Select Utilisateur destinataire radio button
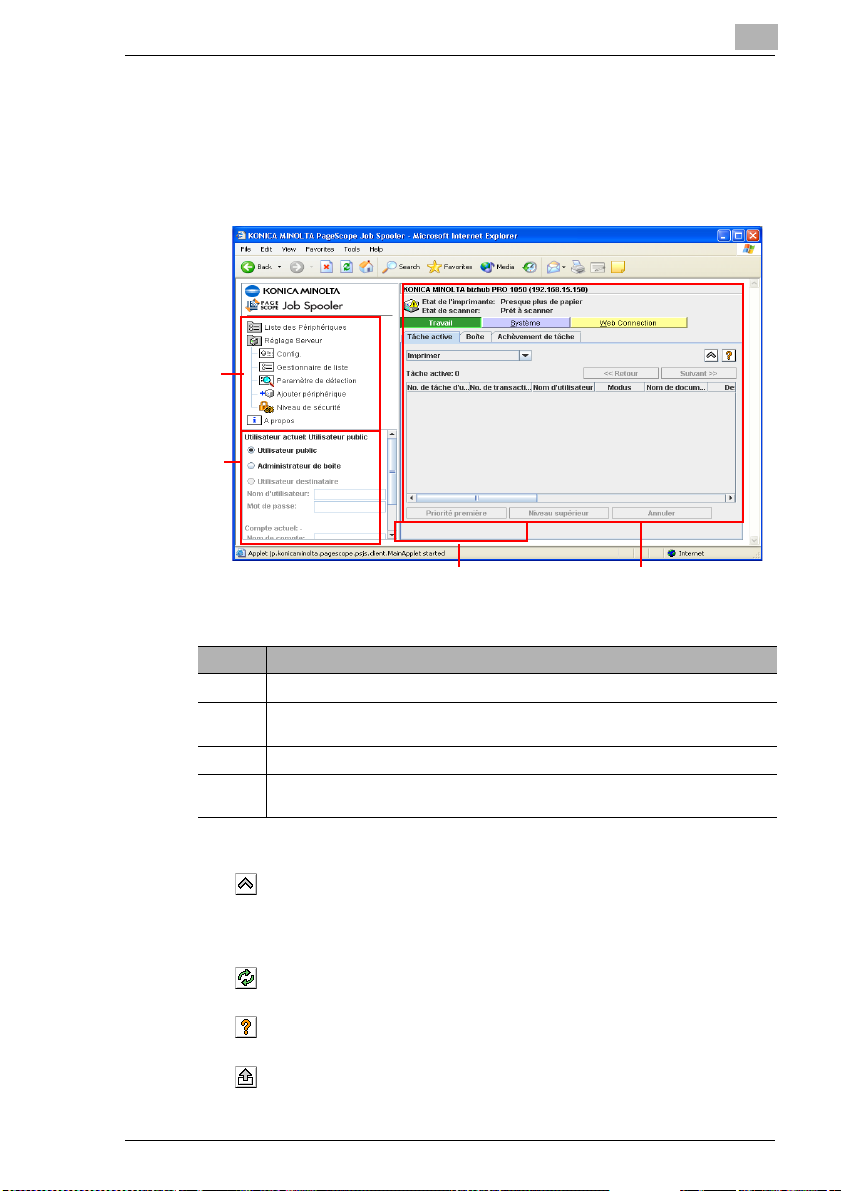The width and height of the screenshot is (841, 1191). click(251, 482)
